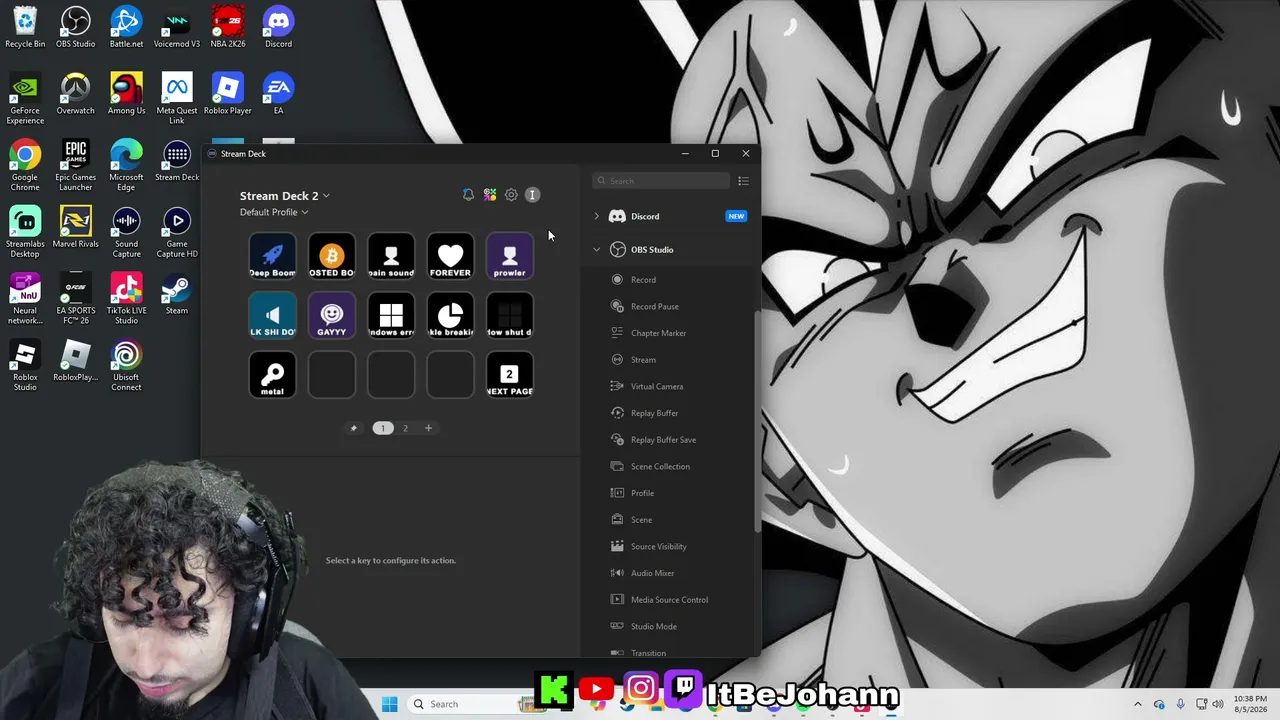Open the Default Profile dropdown
The height and width of the screenshot is (720, 1280).
pyautogui.click(x=274, y=212)
